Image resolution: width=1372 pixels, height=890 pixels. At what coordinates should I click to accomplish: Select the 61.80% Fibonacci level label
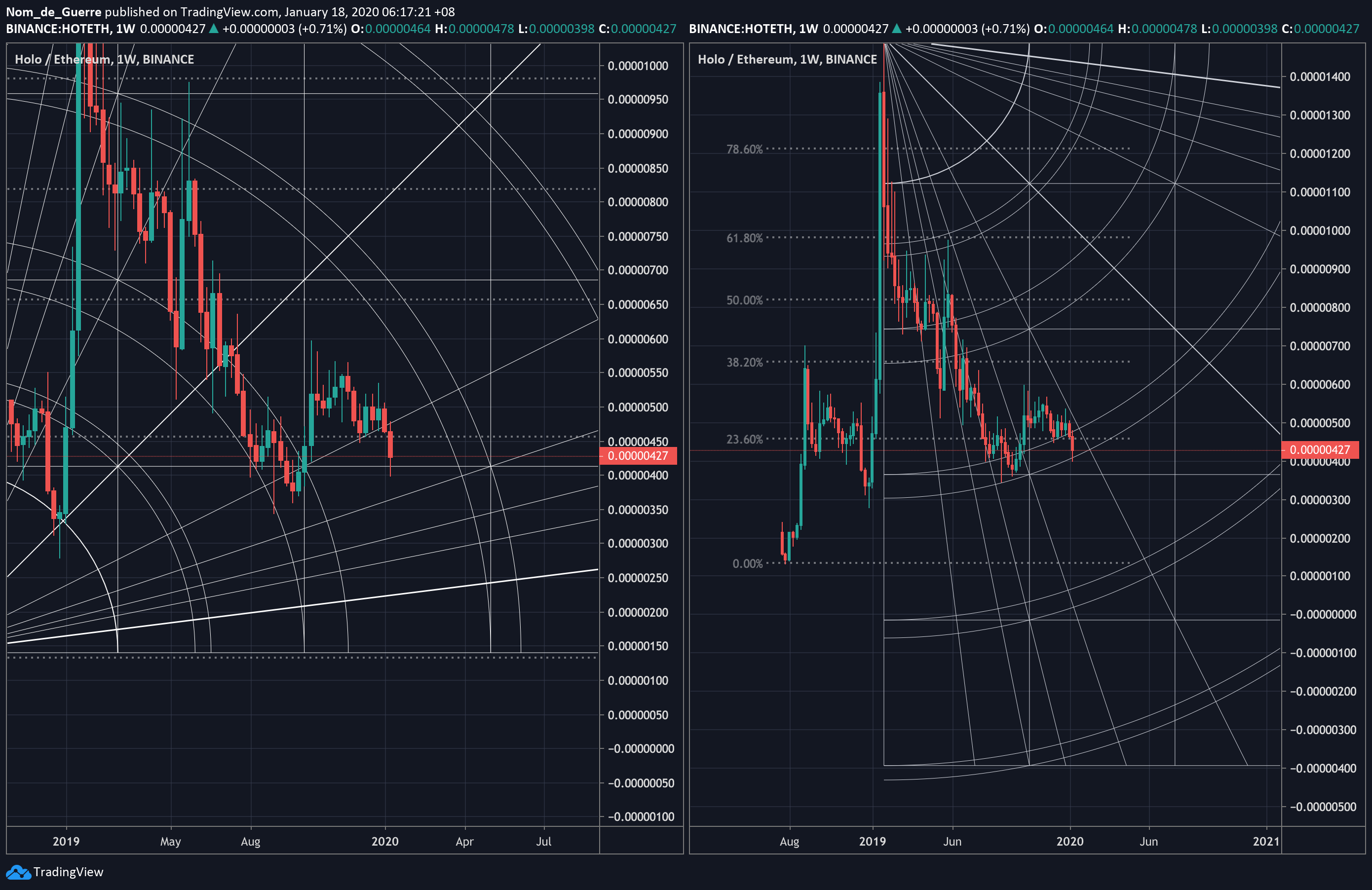[x=744, y=238]
